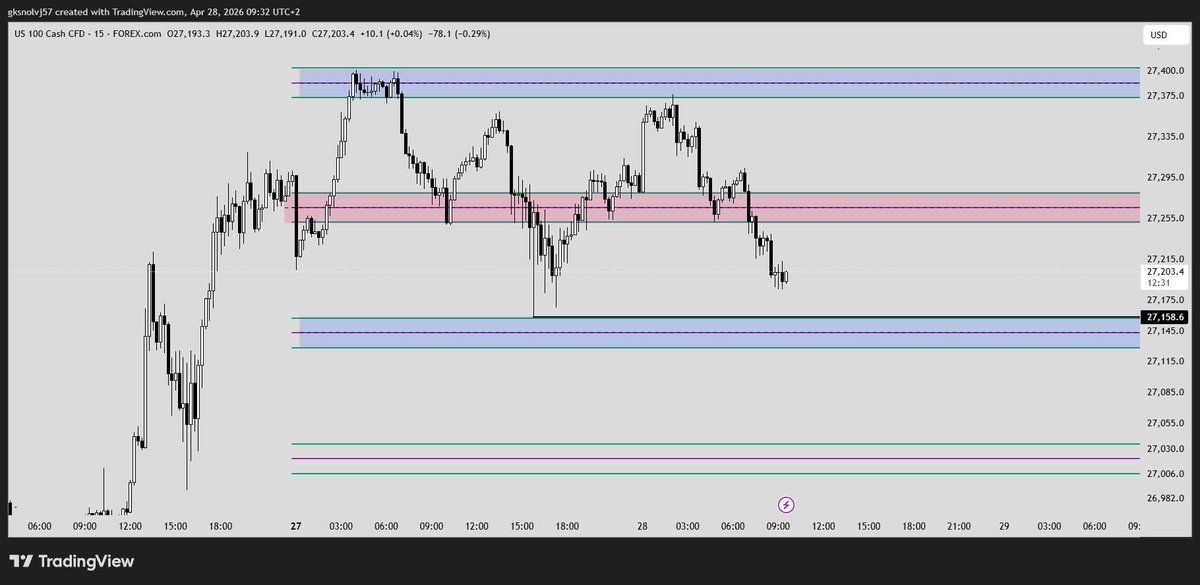Screen dimensions: 1200x585
Task: Click the 27,030.0 price axis label
Action: pos(1166,449)
